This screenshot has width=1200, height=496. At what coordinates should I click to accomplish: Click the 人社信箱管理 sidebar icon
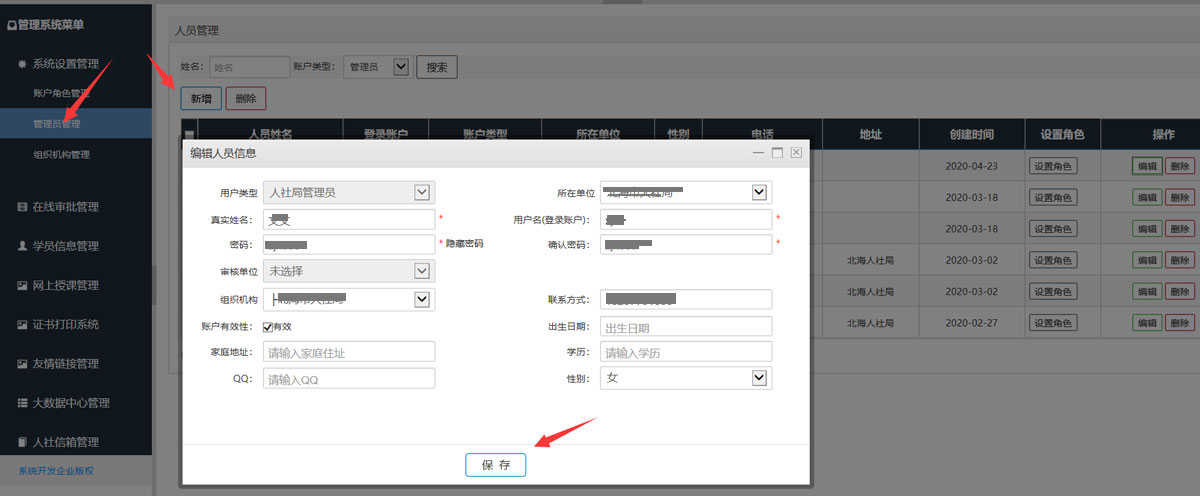click(22, 442)
